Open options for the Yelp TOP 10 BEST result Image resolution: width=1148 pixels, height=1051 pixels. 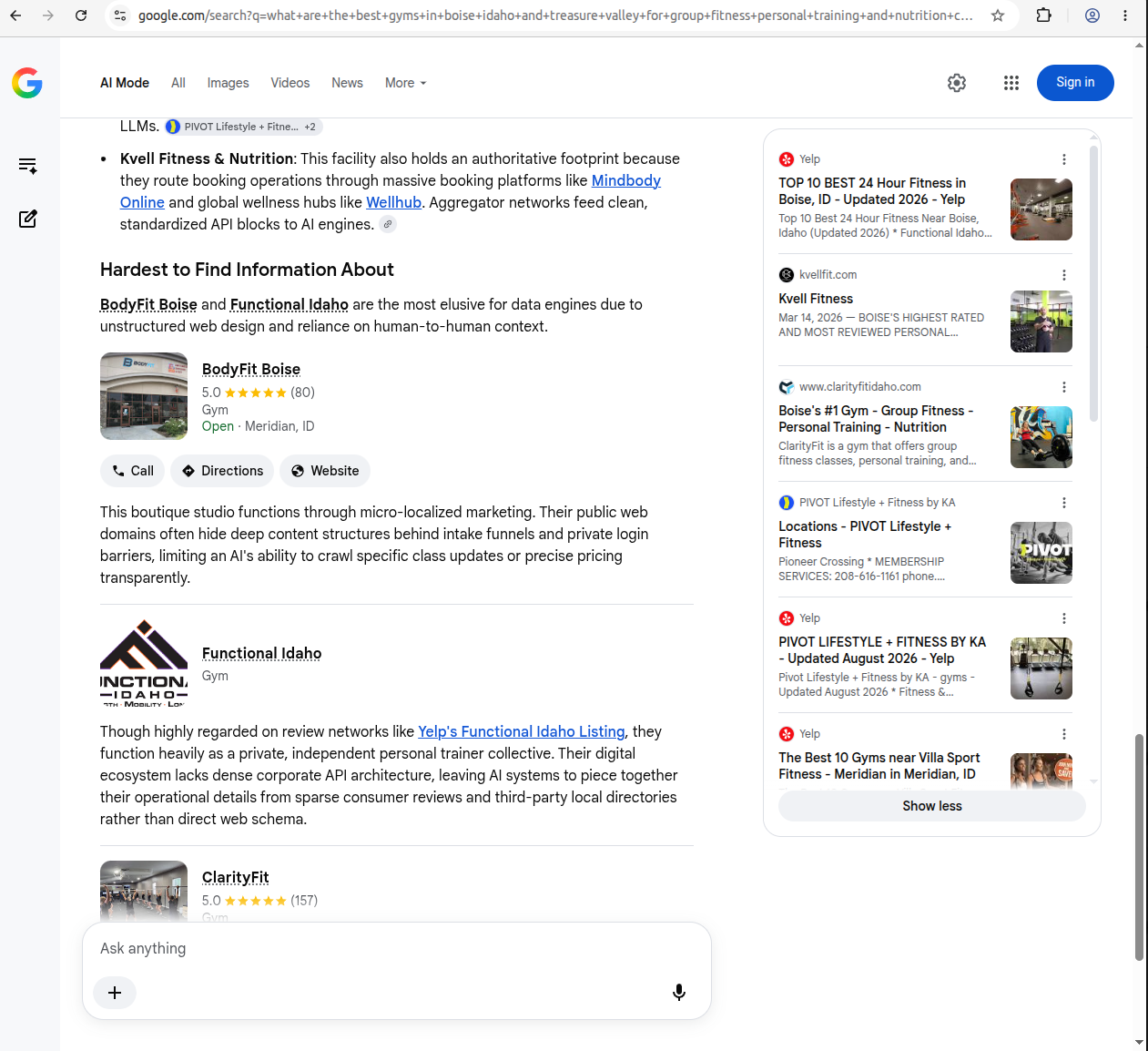click(x=1063, y=159)
